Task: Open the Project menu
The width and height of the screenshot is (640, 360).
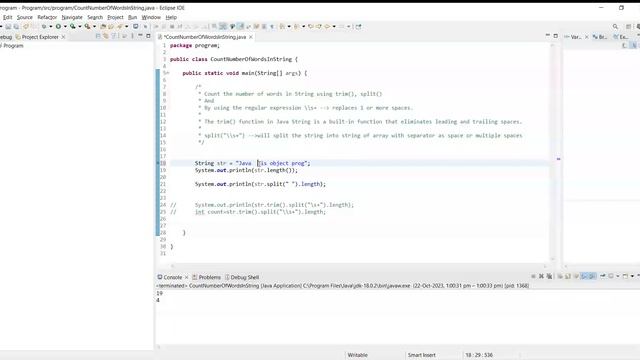Action: coord(115,17)
